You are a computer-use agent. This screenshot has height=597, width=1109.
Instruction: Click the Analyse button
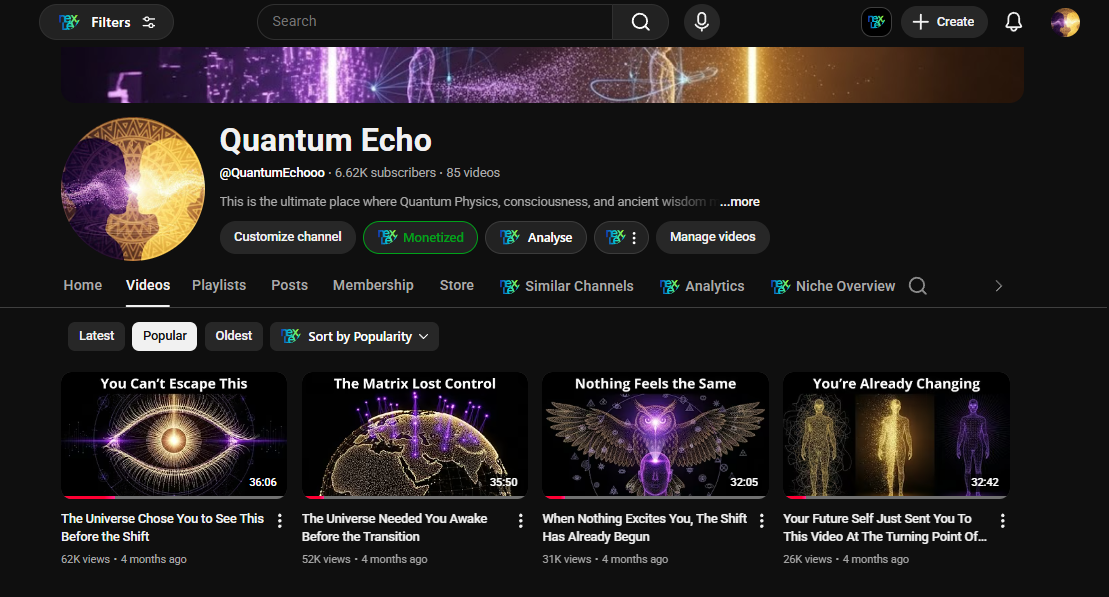[x=536, y=237]
